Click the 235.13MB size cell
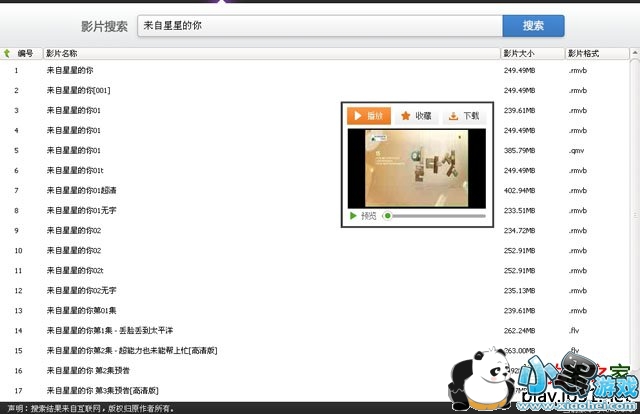This screenshot has width=640, height=414. (x=519, y=290)
